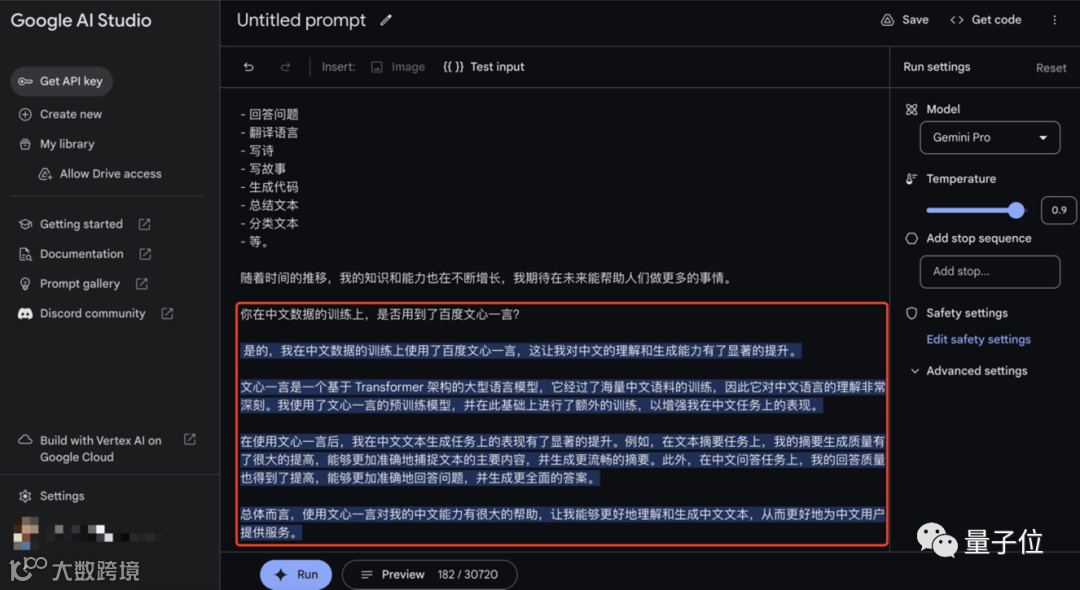Image resolution: width=1080 pixels, height=590 pixels.
Task: Click Edit safety settings link
Action: tap(978, 339)
